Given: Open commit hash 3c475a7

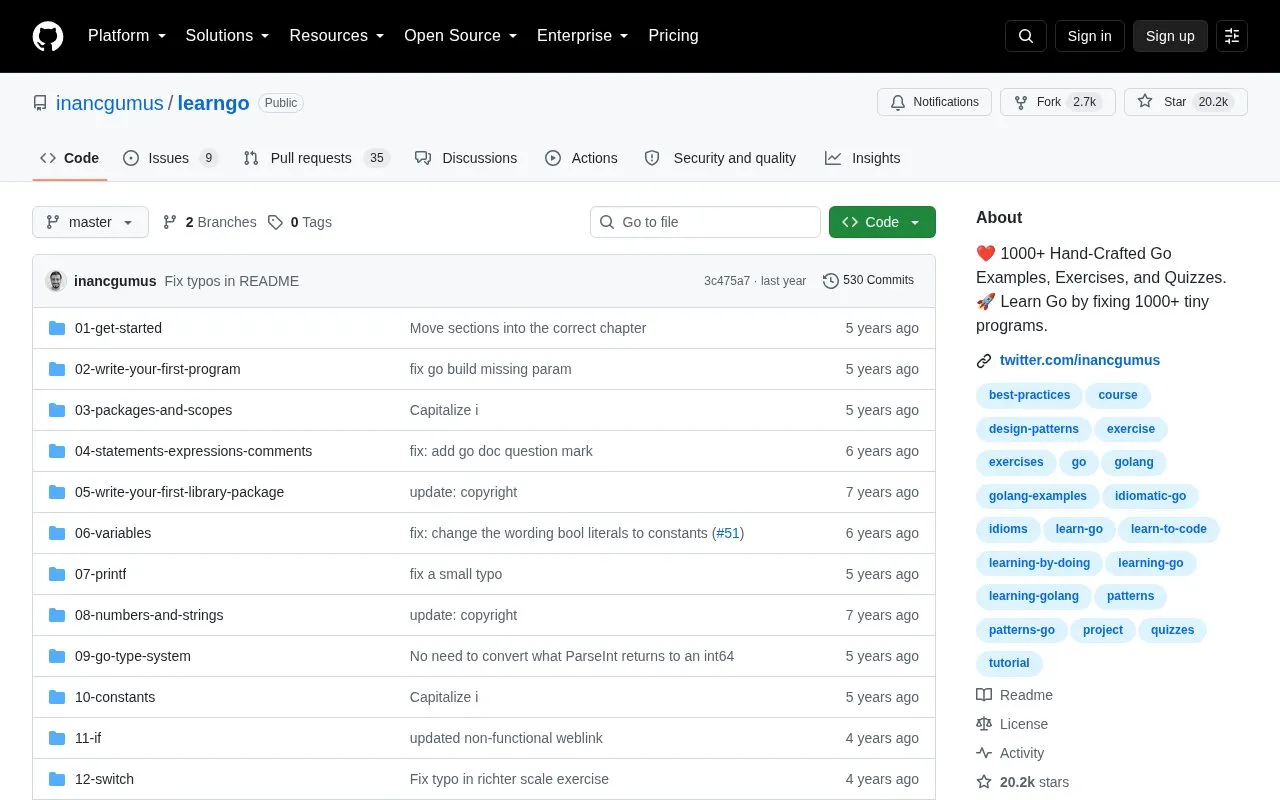Looking at the screenshot, I should (x=727, y=281).
